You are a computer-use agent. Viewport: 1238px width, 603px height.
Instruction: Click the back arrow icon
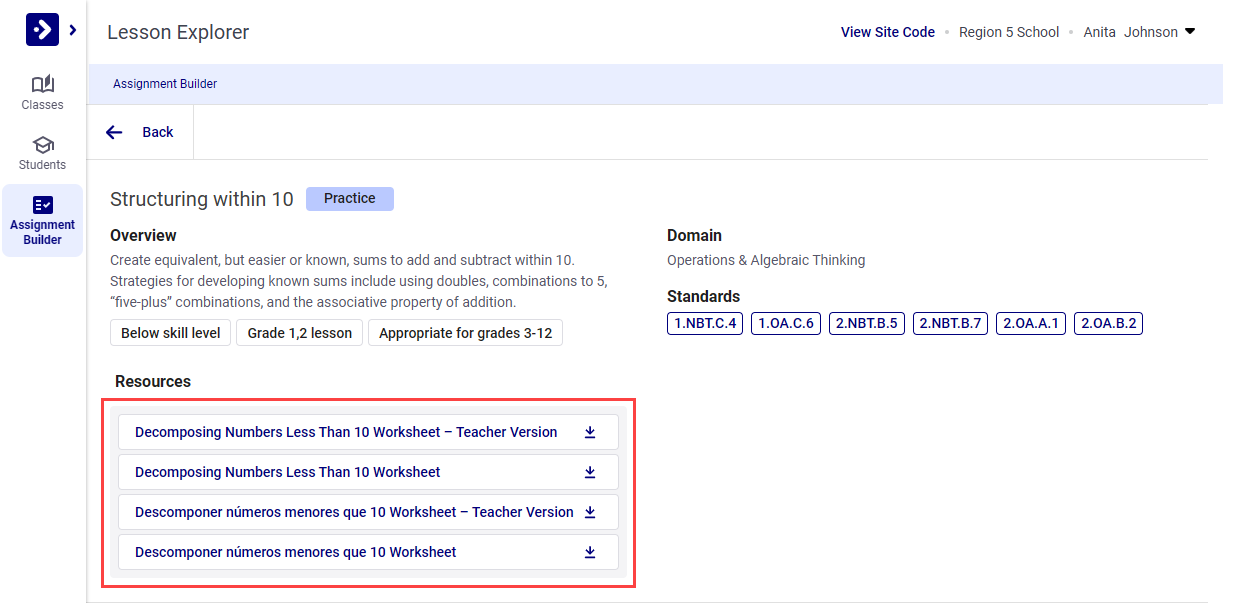point(114,131)
